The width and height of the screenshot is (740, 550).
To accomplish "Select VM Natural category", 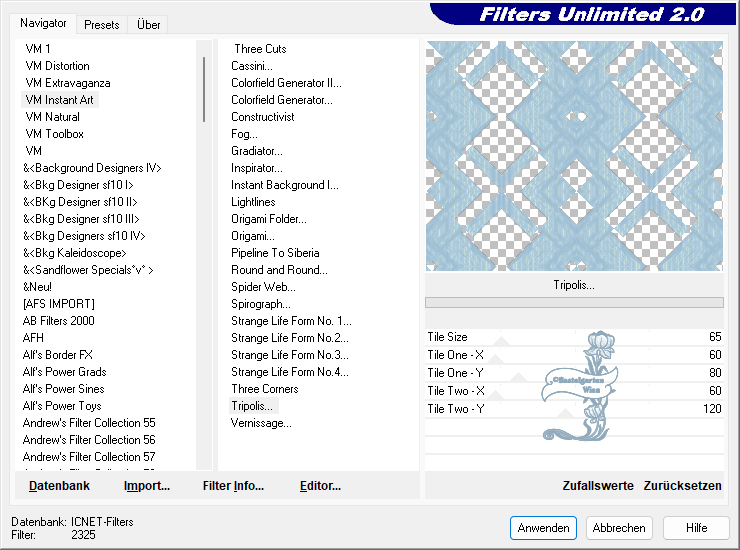I will [52, 117].
